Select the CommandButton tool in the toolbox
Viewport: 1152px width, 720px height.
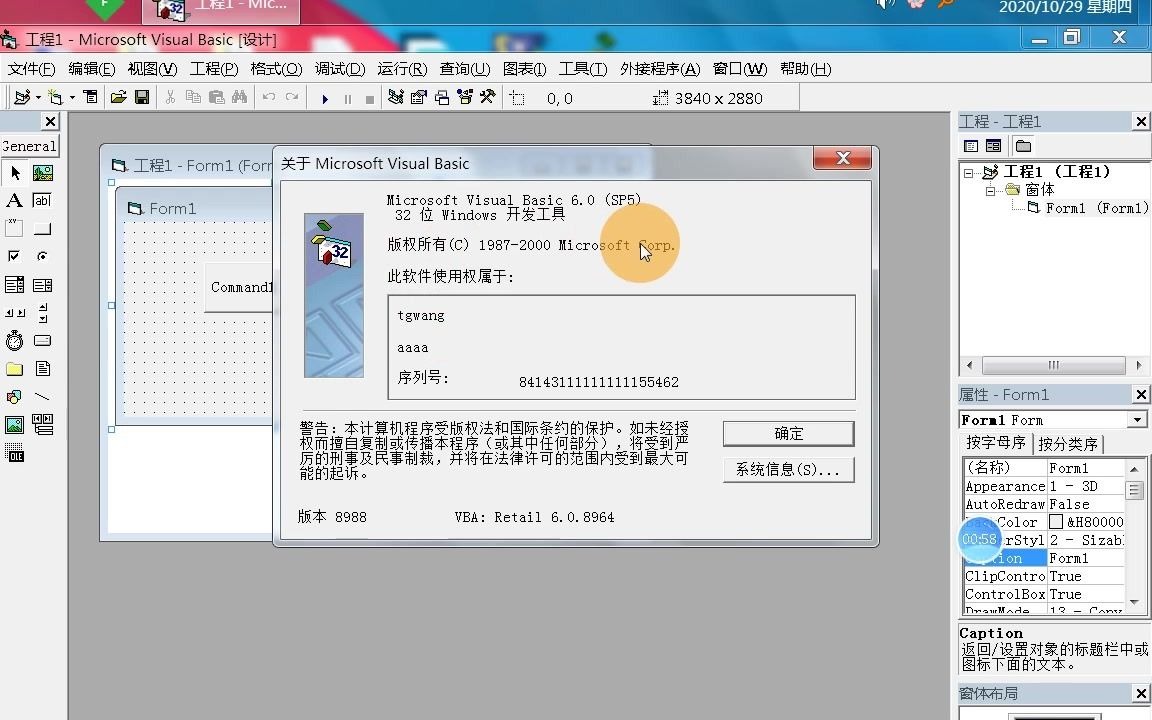point(42,228)
